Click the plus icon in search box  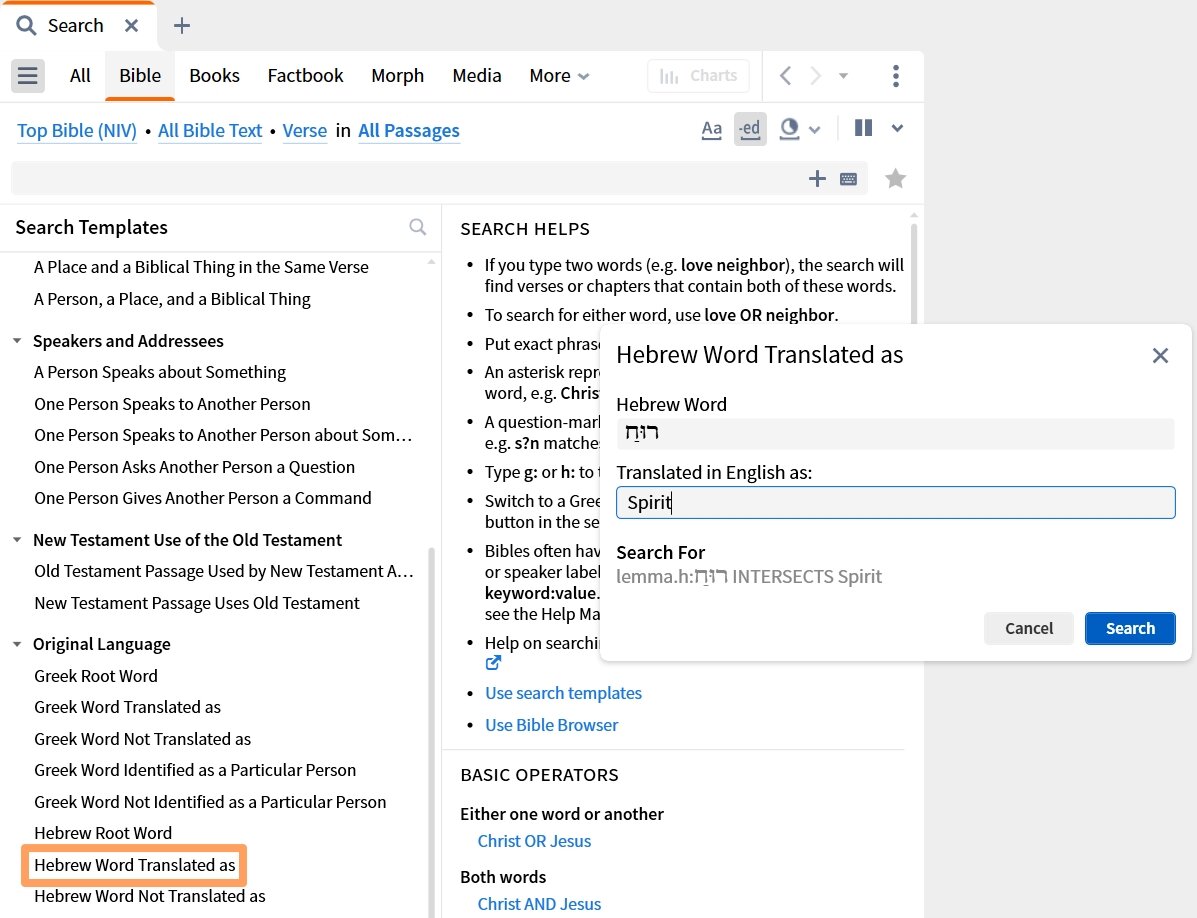pos(817,179)
